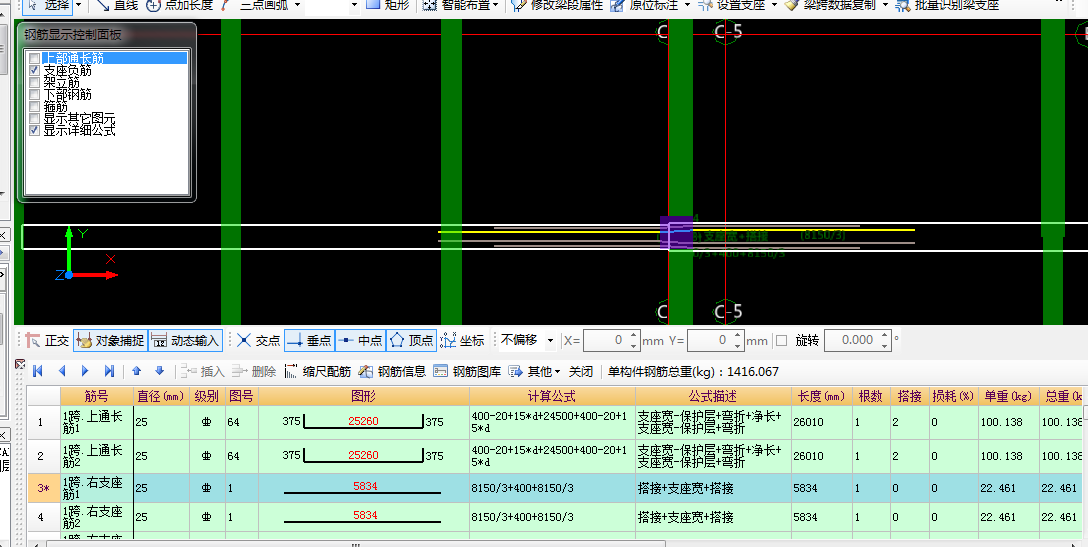Check 箍筋 display option
This screenshot has height=547, width=1088.
pyautogui.click(x=34, y=106)
